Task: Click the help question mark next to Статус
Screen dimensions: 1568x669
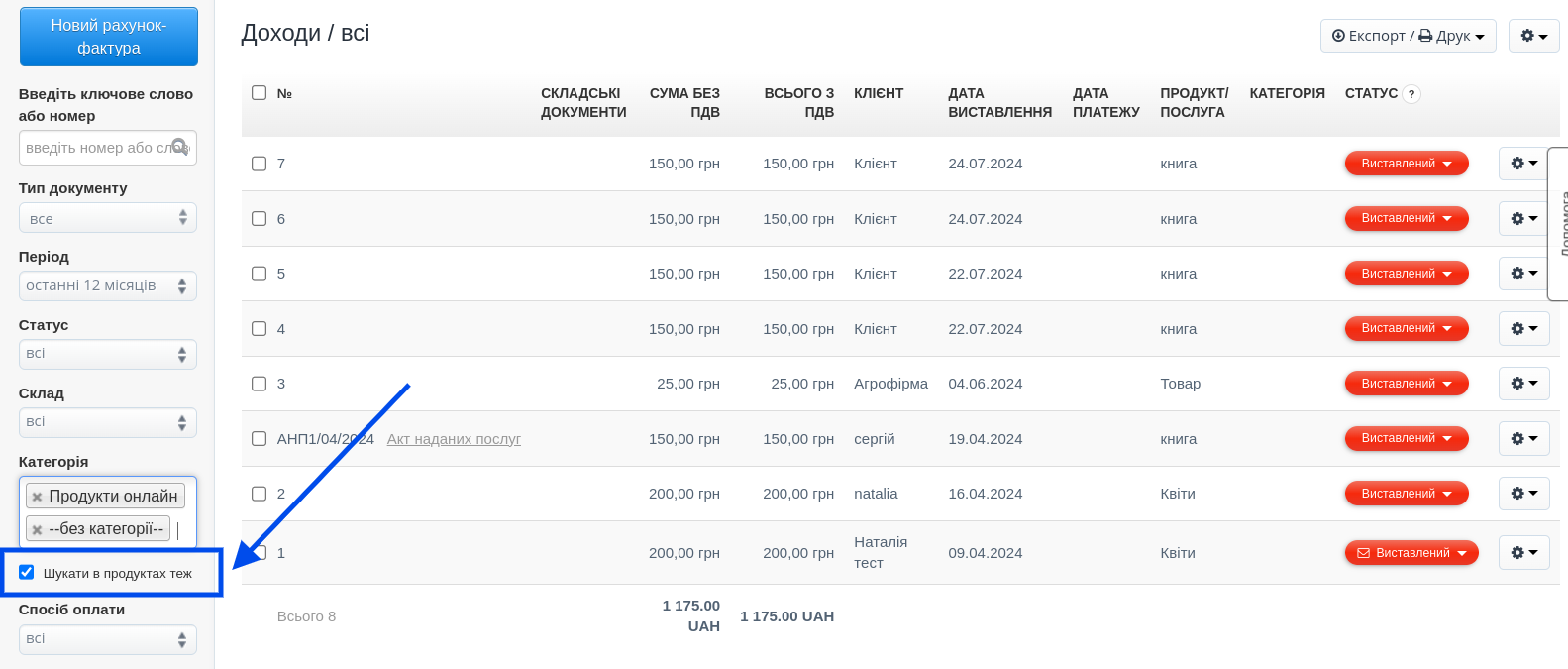Action: (x=1411, y=94)
